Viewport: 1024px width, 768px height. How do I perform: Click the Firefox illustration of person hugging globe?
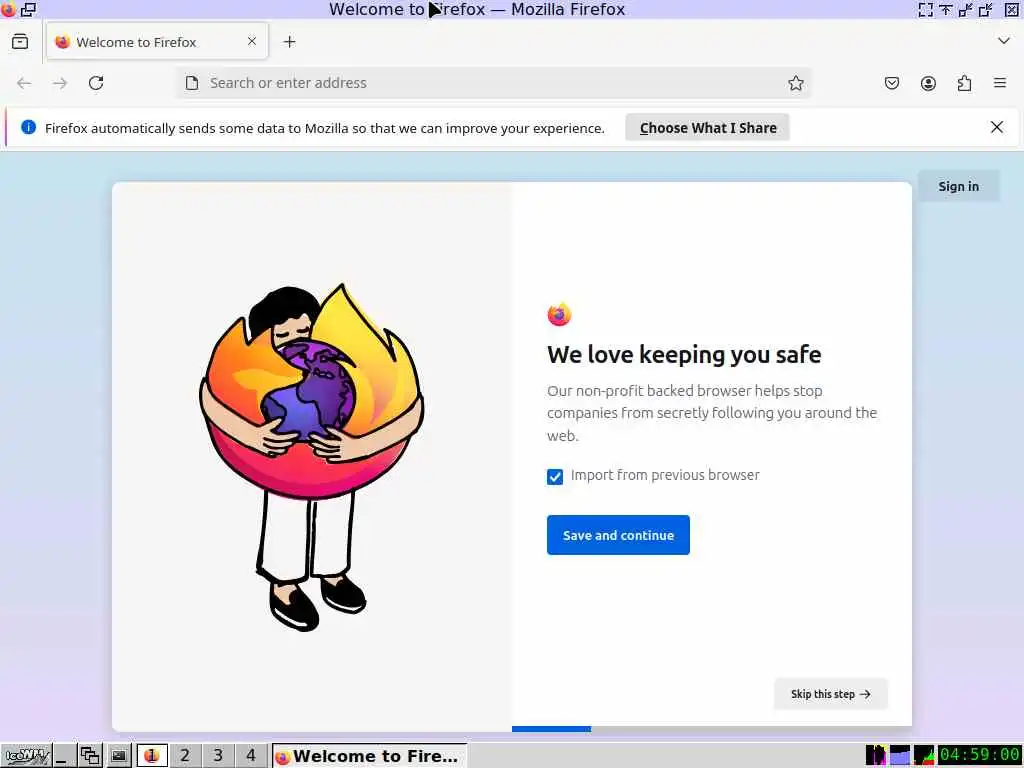[x=312, y=456]
